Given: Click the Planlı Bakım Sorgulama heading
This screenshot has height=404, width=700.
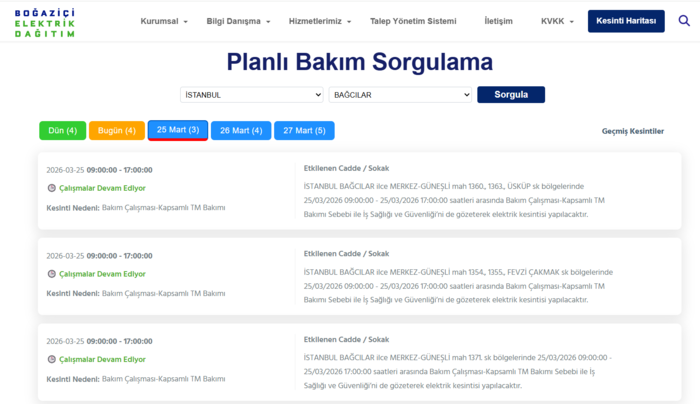Looking at the screenshot, I should click(x=360, y=62).
